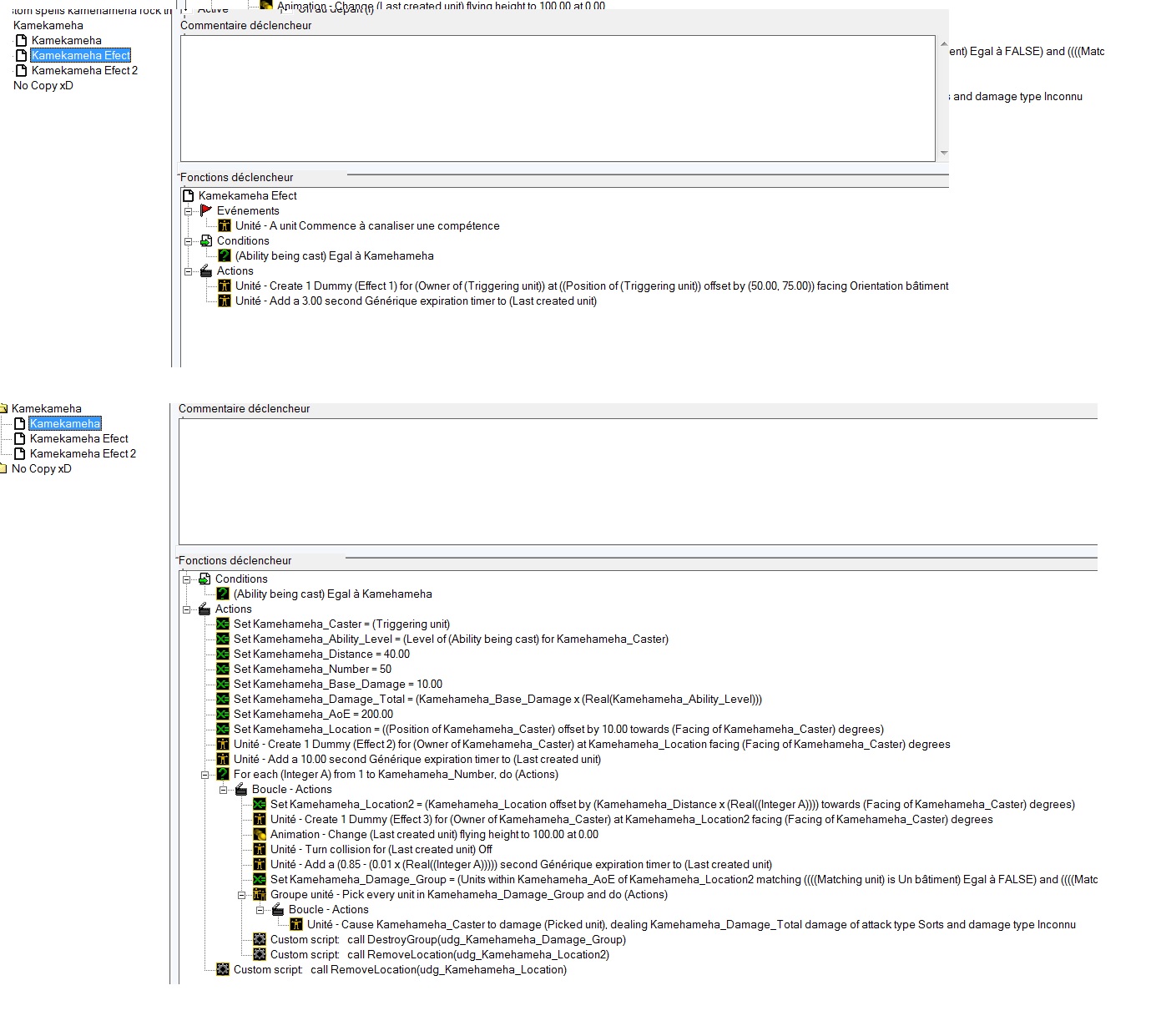Click inside upper 'Commentaire déclencheur' text box

[558, 99]
